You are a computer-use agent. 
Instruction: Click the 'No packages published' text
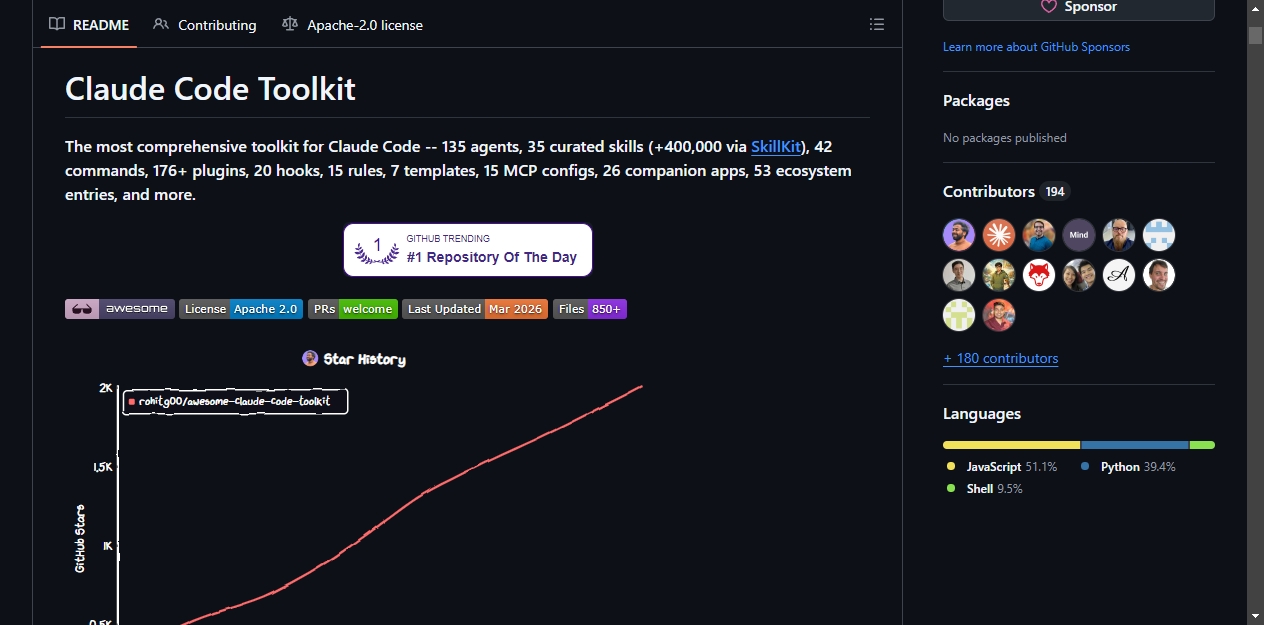(x=1005, y=138)
